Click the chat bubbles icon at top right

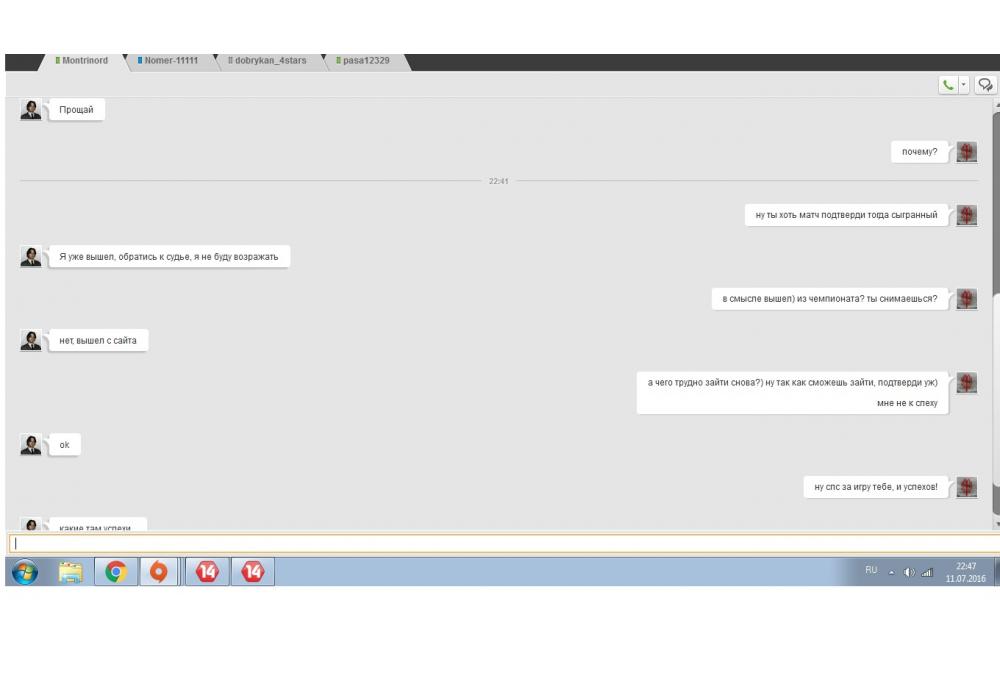(x=985, y=85)
